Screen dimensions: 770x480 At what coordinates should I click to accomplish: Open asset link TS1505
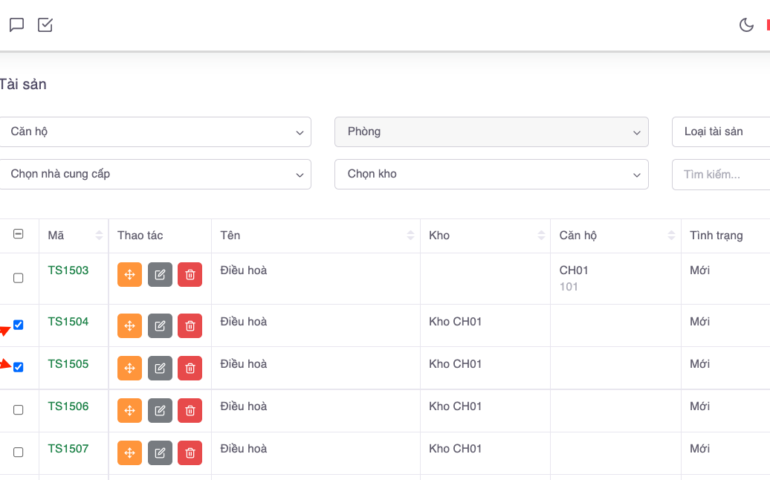click(x=68, y=364)
